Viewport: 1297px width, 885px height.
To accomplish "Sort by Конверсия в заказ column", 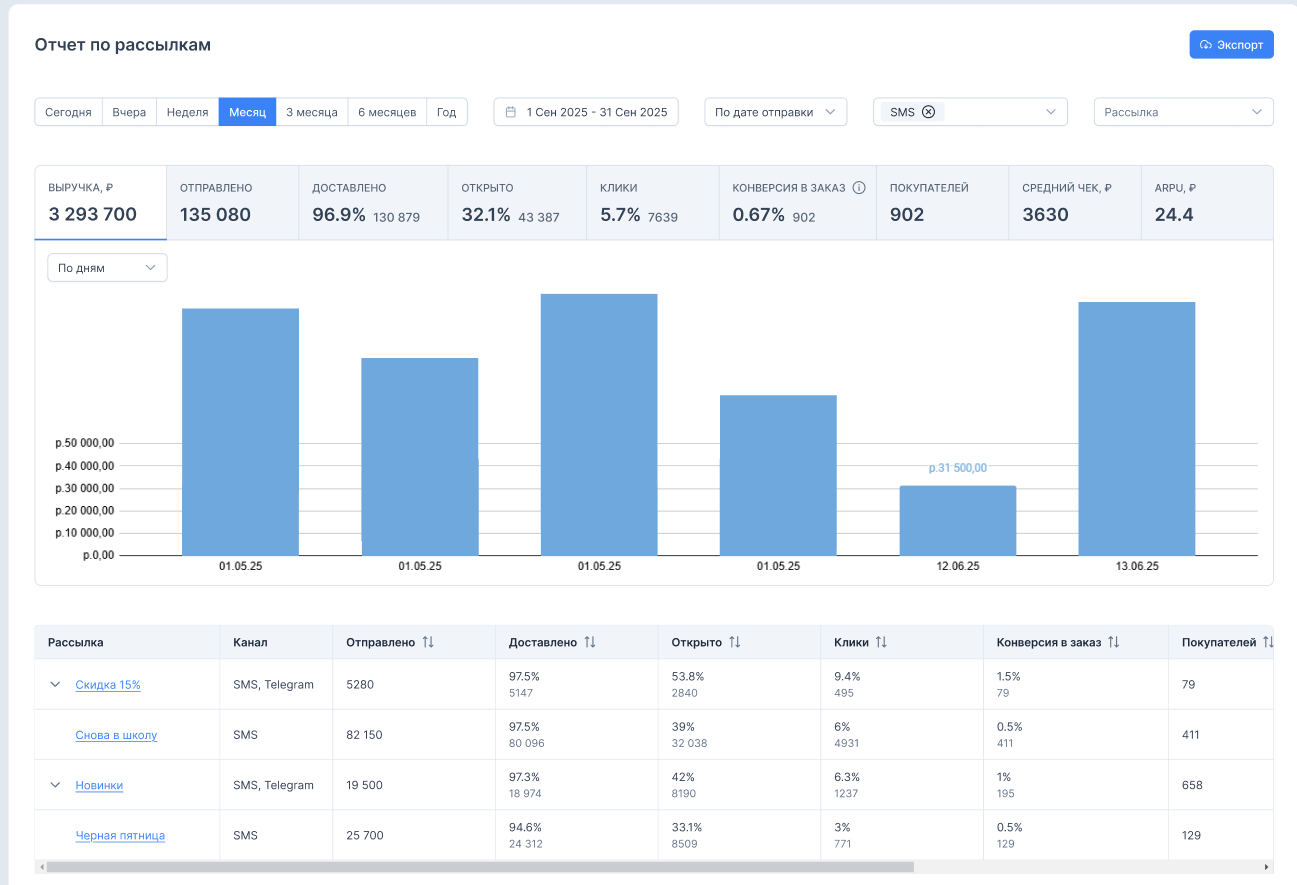I will (1113, 642).
